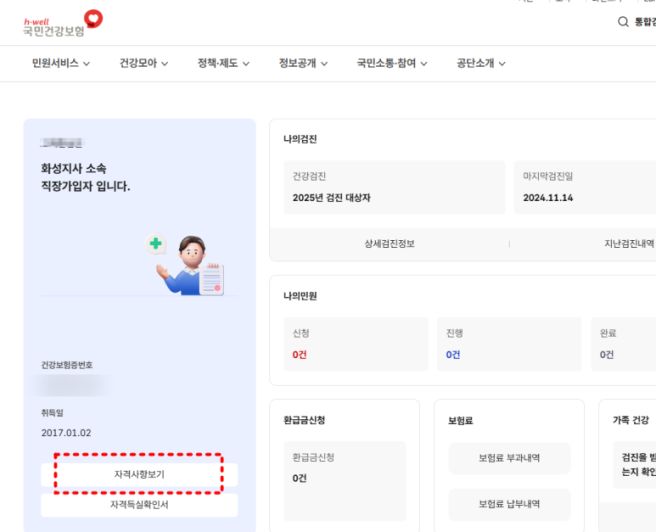This screenshot has width=656, height=532.
Task: Click the 나의민원 heading
Action: [300, 296]
